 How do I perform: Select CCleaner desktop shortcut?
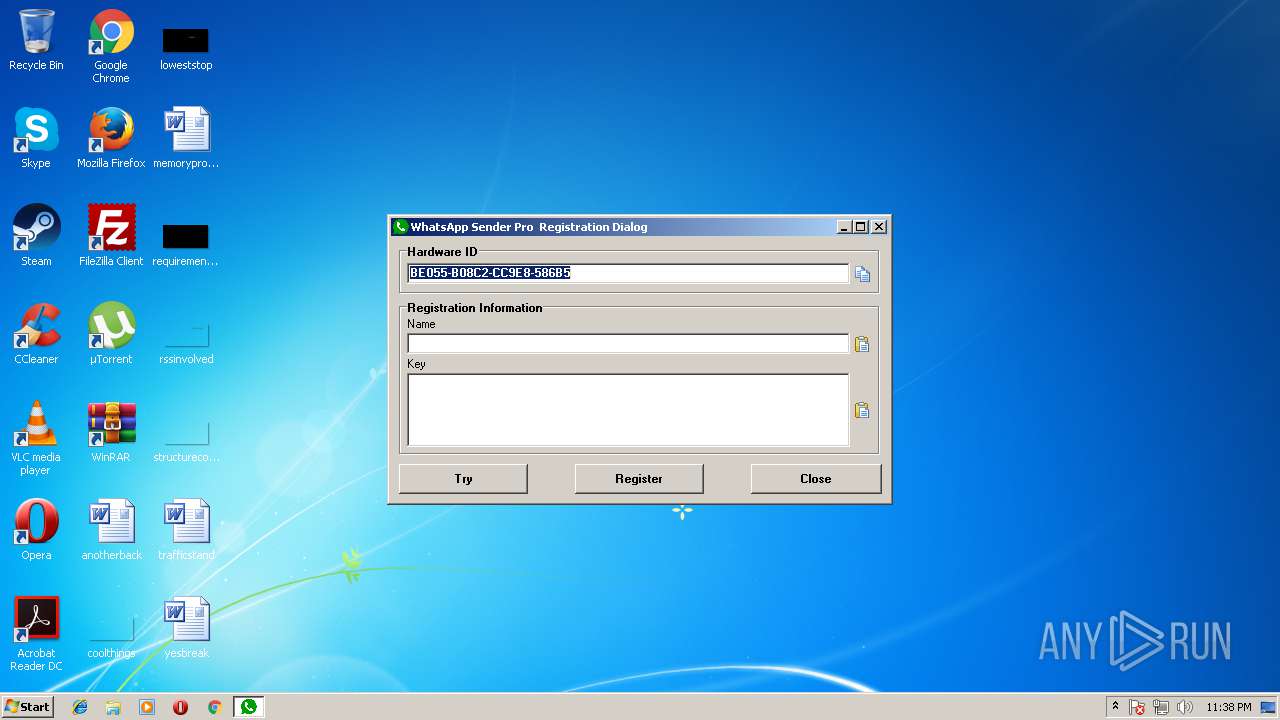click(36, 334)
